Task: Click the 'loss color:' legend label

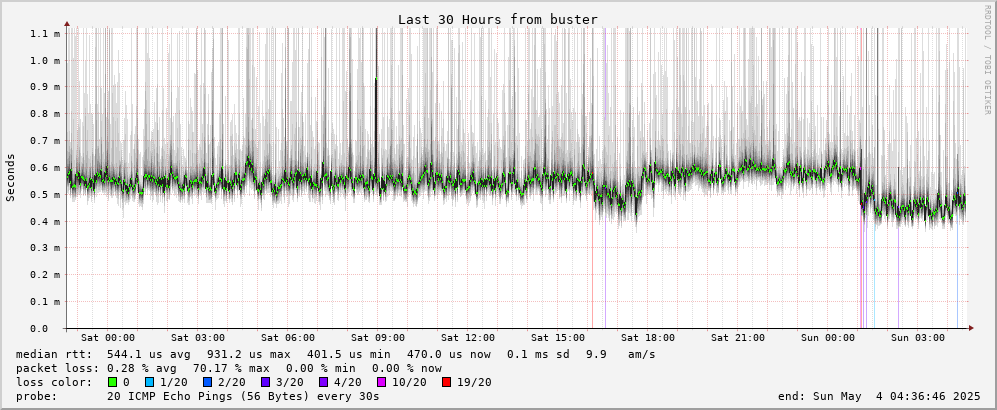Action: [x=54, y=382]
